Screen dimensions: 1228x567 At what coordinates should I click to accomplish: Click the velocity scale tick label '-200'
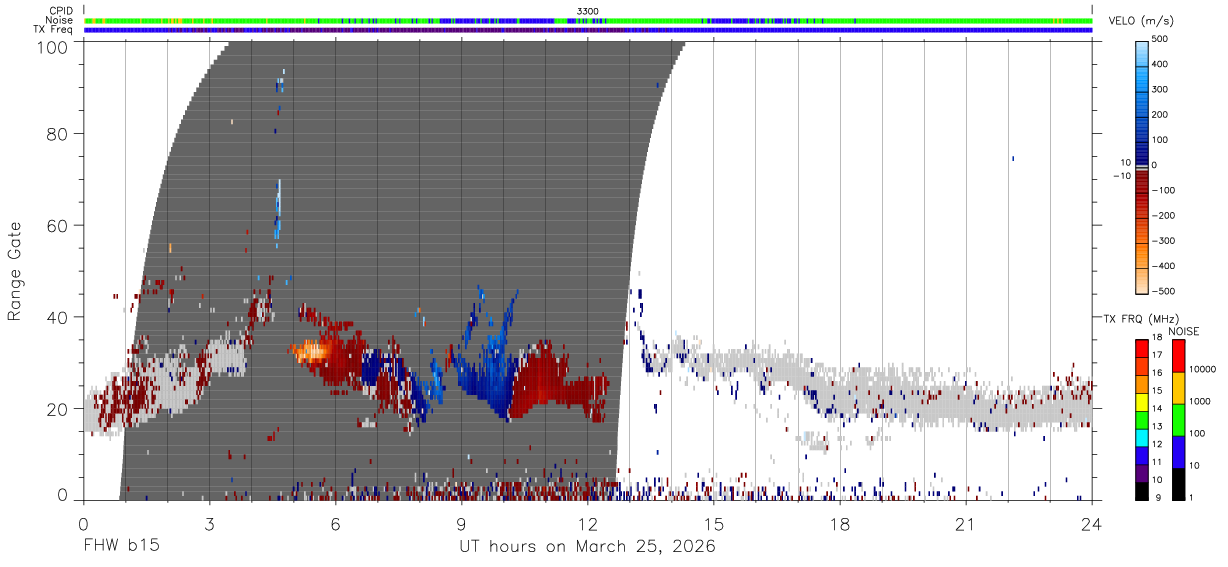(1165, 216)
